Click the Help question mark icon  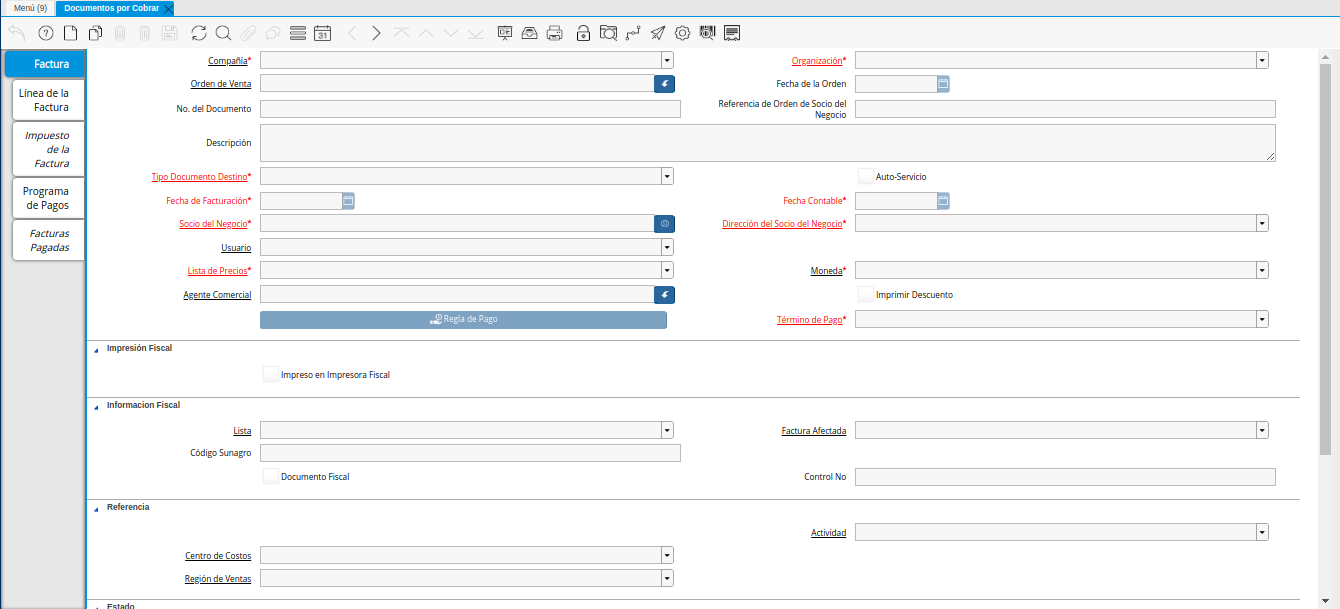point(45,33)
